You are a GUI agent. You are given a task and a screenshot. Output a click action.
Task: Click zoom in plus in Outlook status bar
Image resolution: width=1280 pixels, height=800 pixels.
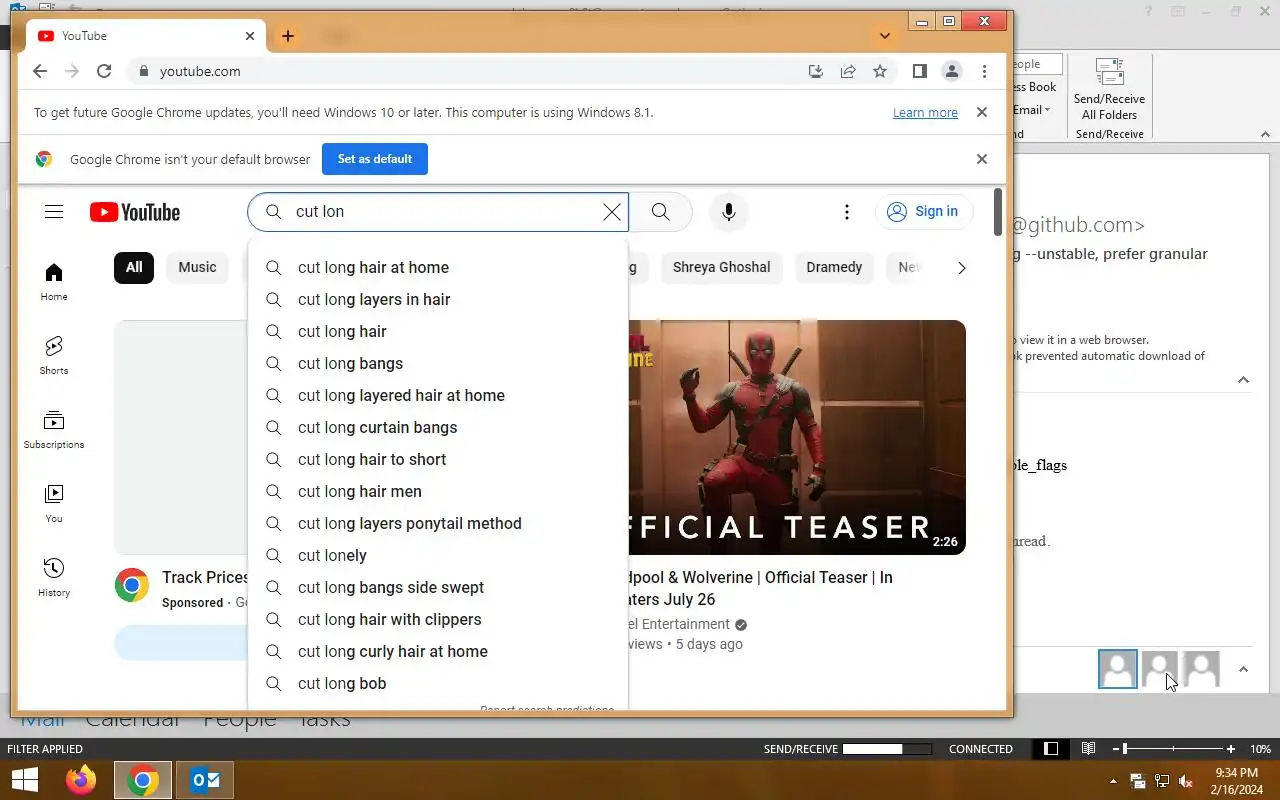coord(1231,748)
